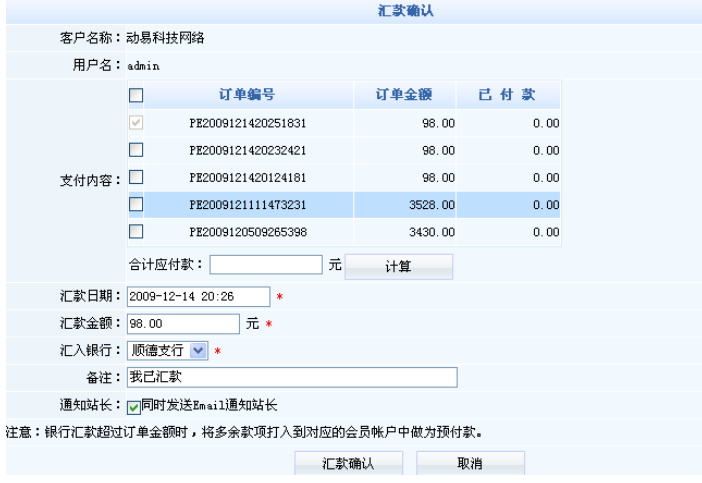
Task: Tick the checkbox for order PE2009120509265398
Action: click(136, 232)
